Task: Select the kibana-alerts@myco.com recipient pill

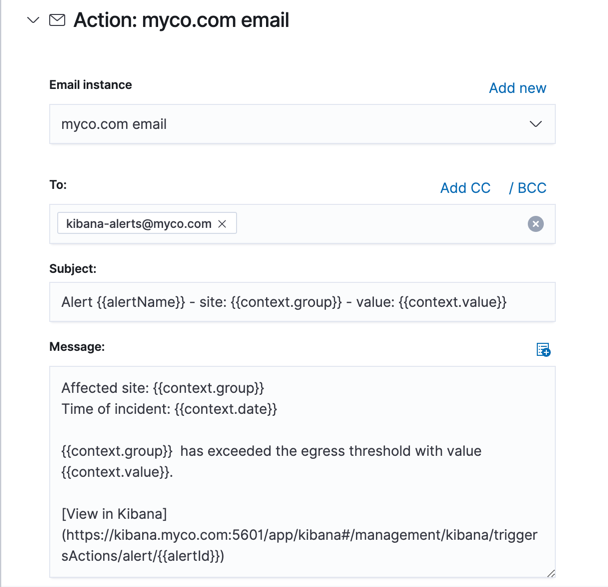Action: pos(138,224)
